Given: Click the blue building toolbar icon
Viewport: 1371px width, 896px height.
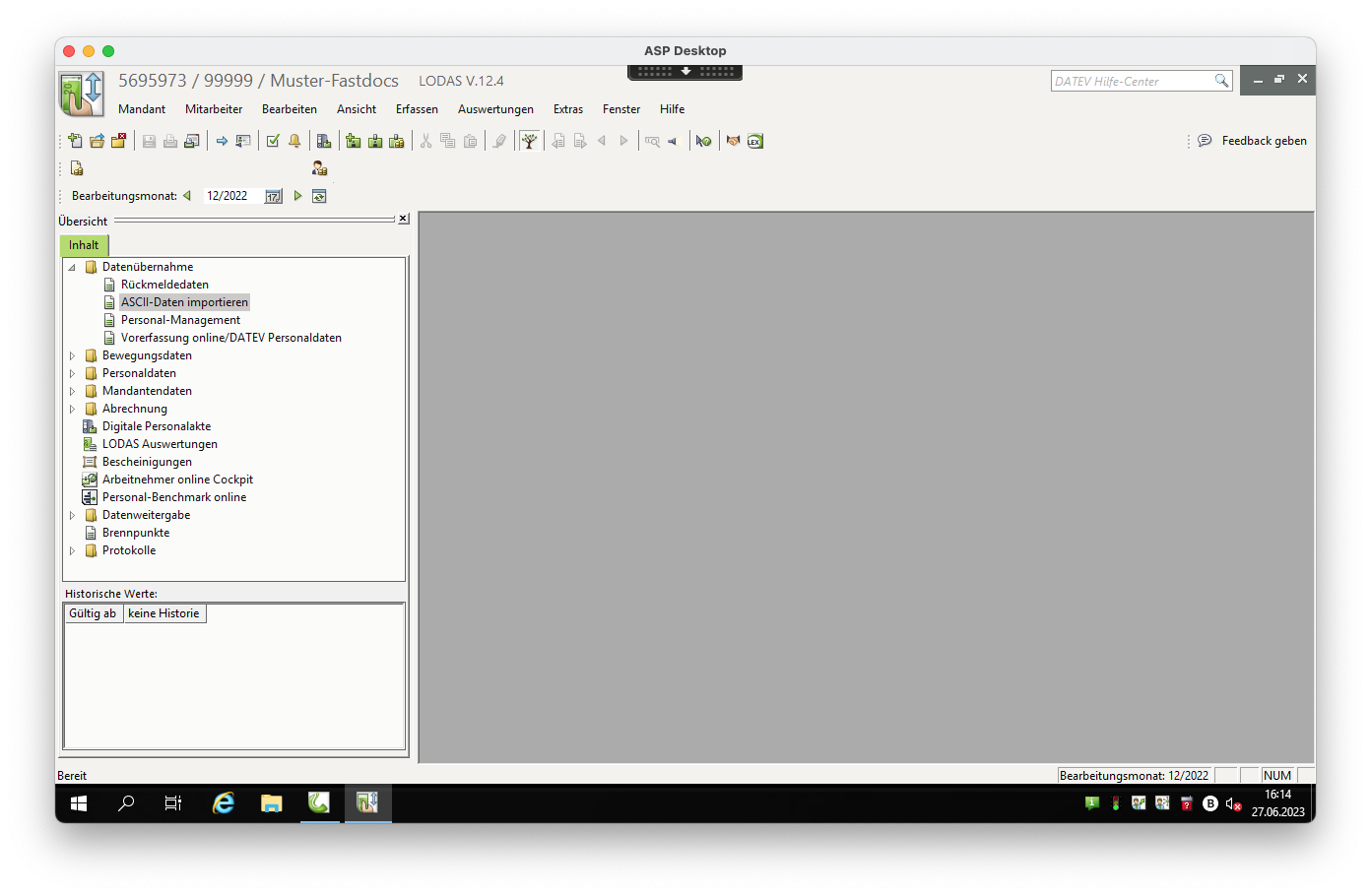Looking at the screenshot, I should click(324, 141).
